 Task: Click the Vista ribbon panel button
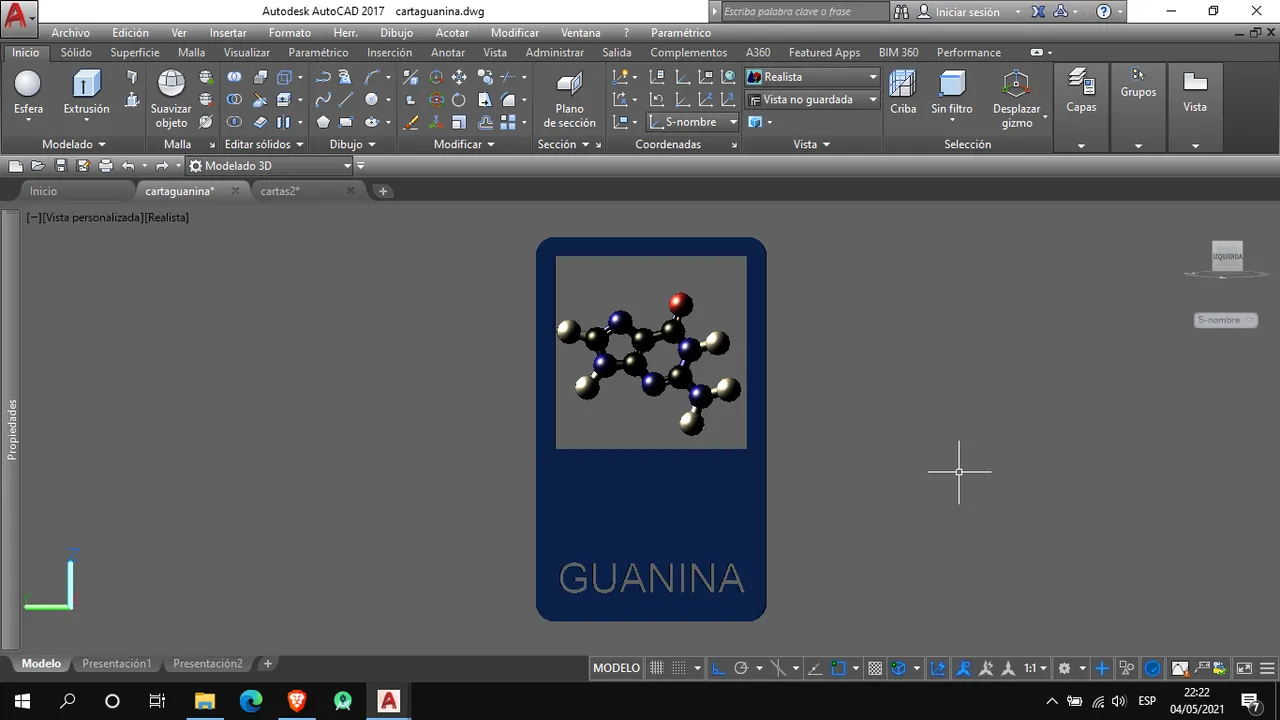tap(1195, 92)
